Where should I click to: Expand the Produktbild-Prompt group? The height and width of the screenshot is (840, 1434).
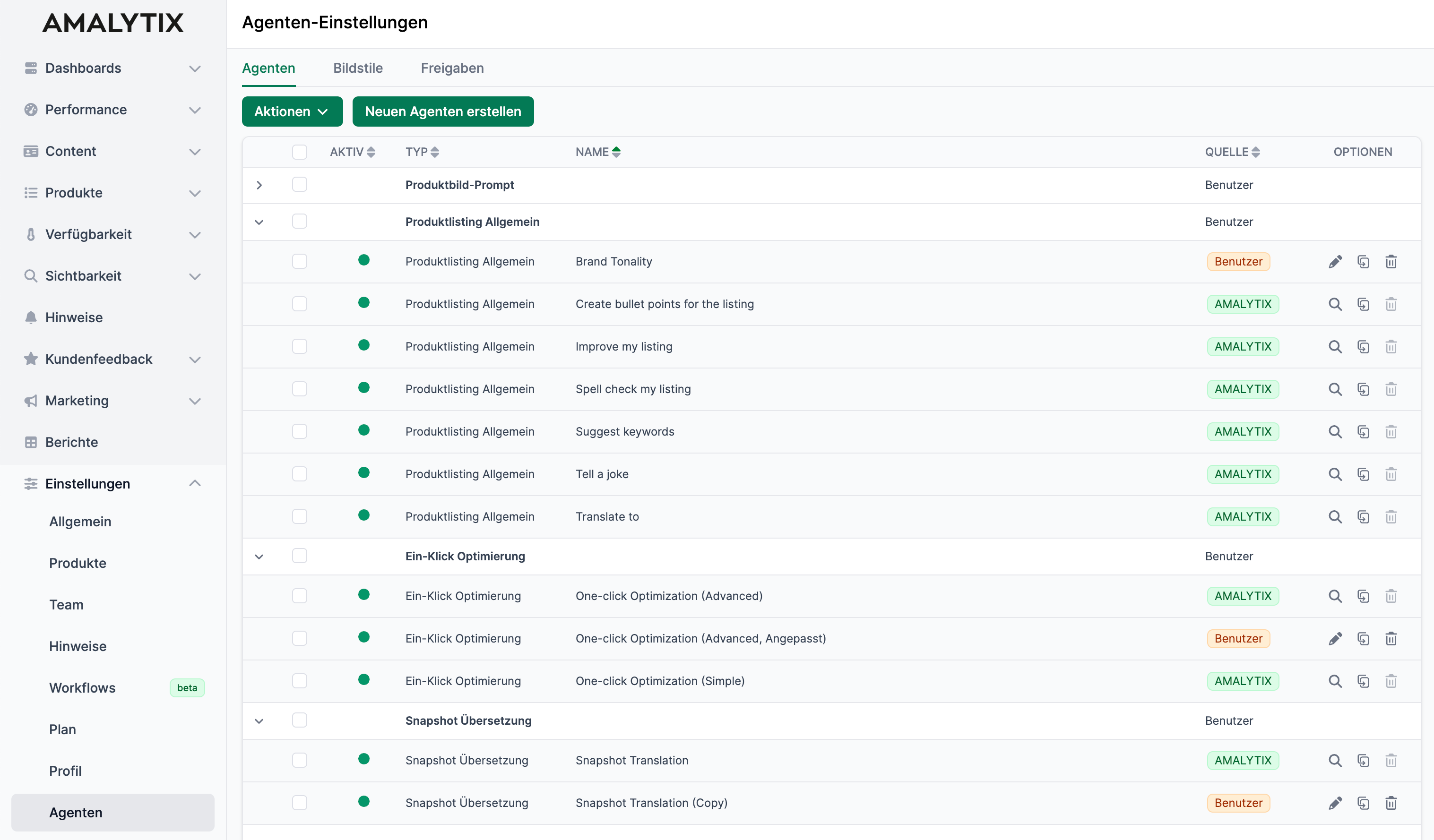click(x=259, y=184)
